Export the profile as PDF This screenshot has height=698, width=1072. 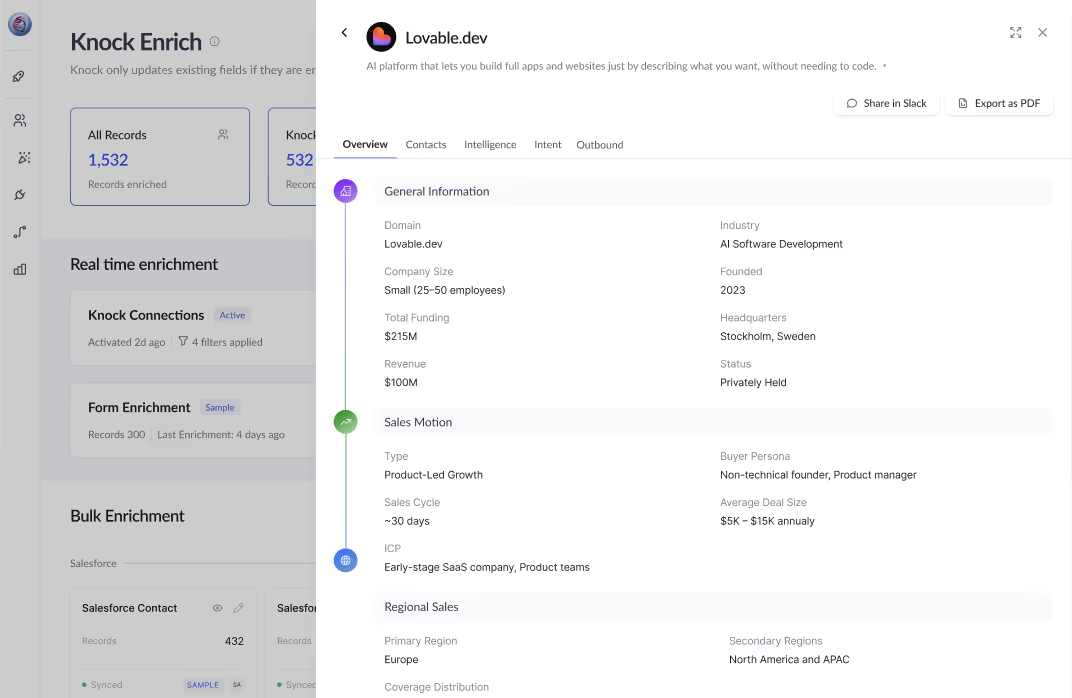[998, 103]
